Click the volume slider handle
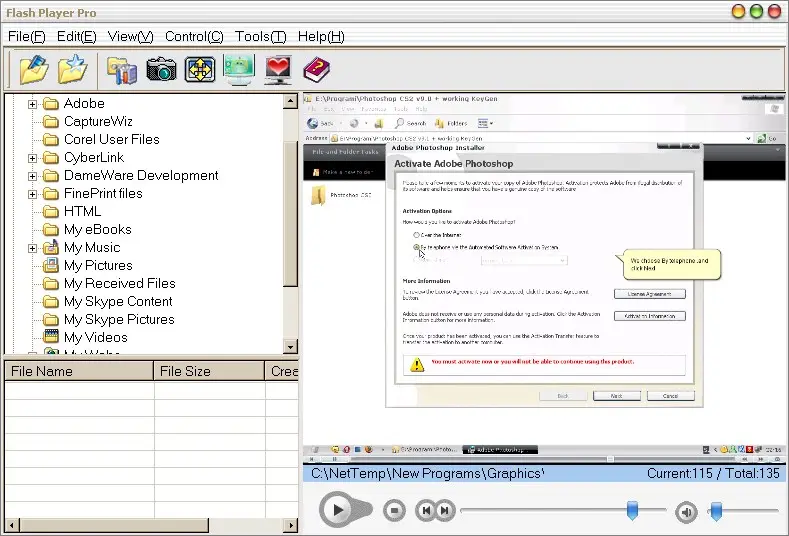The width and height of the screenshot is (789, 536). [716, 510]
